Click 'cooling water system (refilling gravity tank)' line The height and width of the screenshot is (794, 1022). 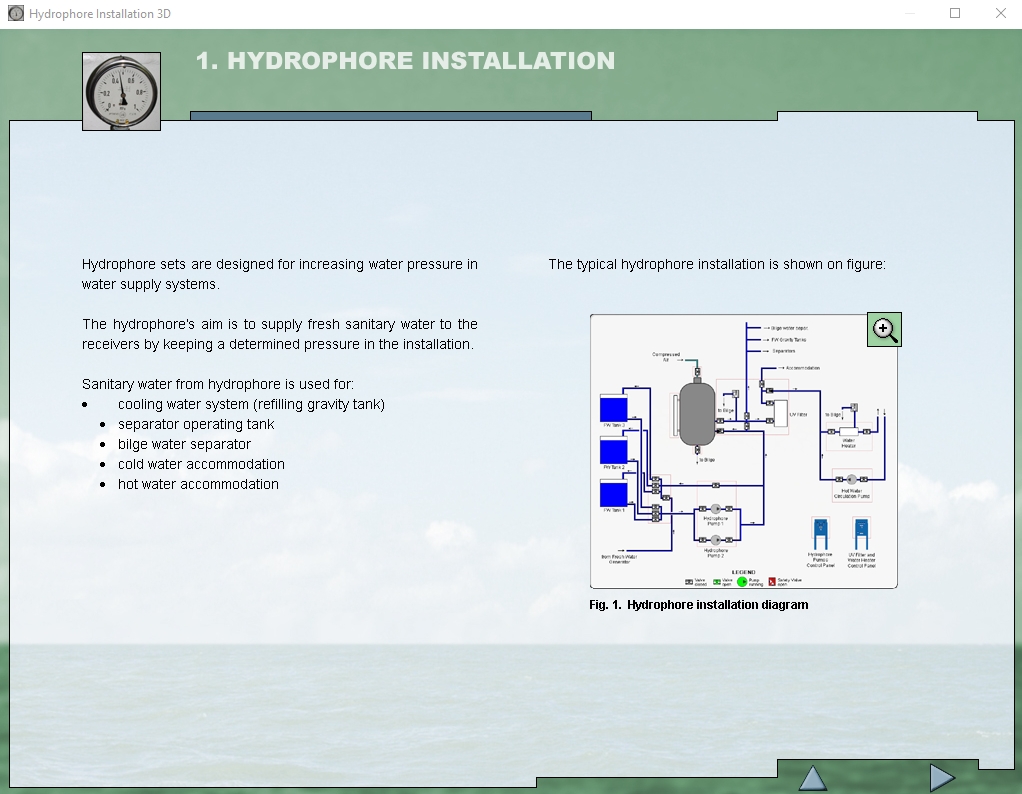point(252,404)
